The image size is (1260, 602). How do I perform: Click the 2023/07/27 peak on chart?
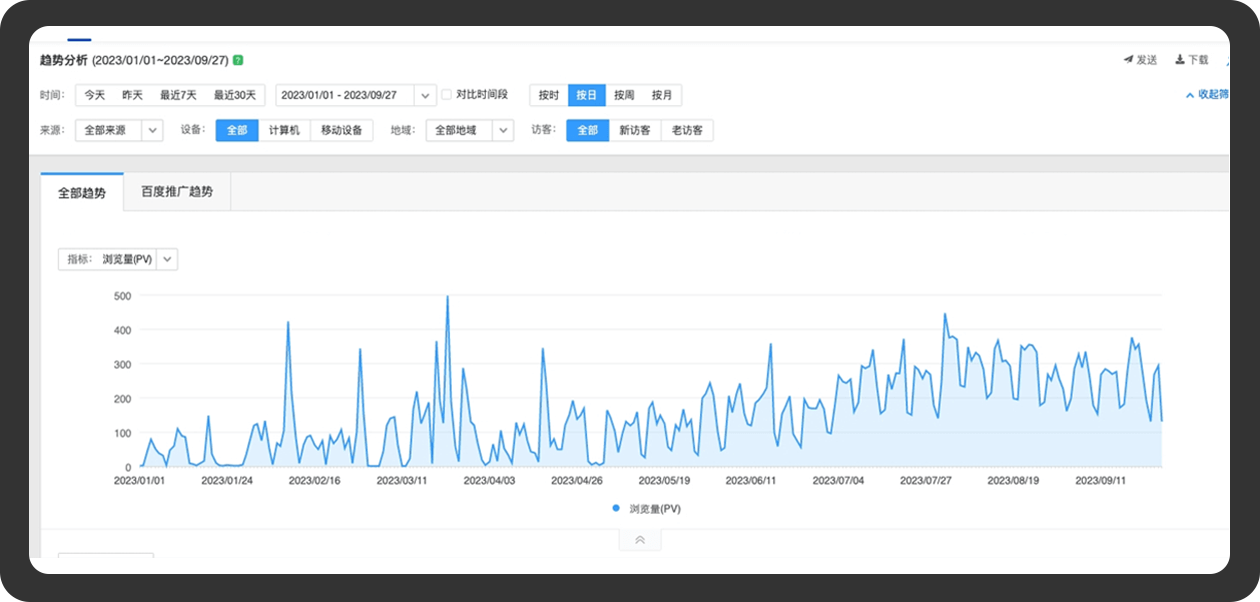click(945, 314)
